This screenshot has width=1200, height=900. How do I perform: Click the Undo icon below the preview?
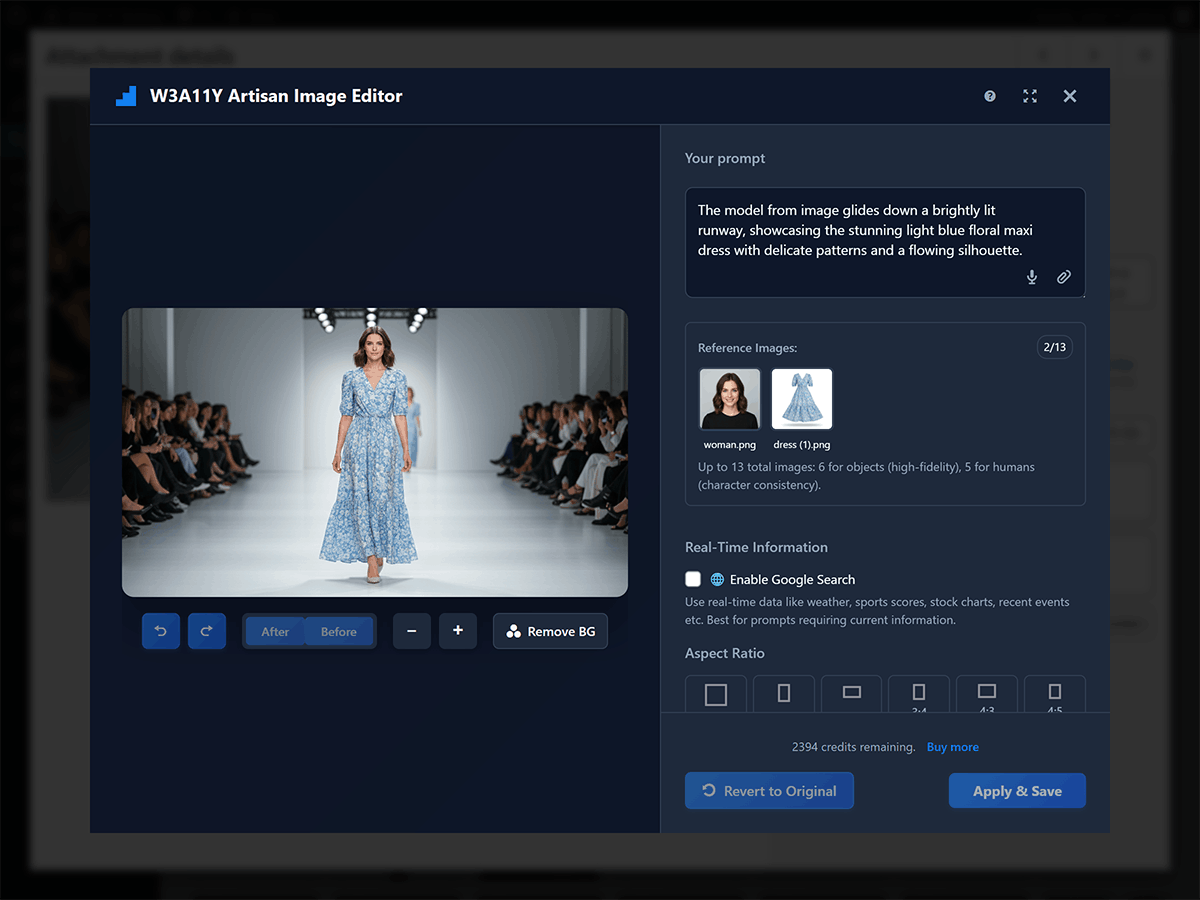[161, 631]
